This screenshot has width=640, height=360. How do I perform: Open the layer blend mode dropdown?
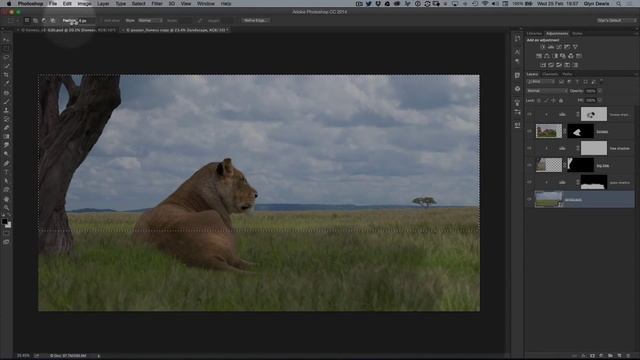(x=547, y=91)
